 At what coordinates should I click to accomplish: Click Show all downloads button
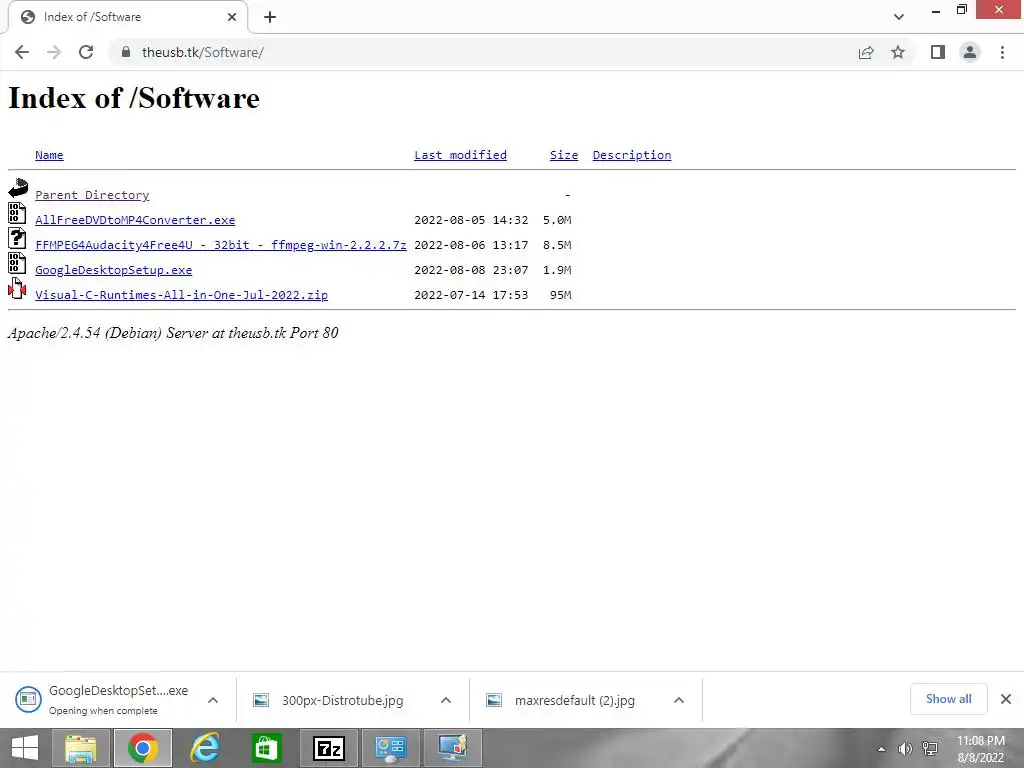tap(948, 699)
